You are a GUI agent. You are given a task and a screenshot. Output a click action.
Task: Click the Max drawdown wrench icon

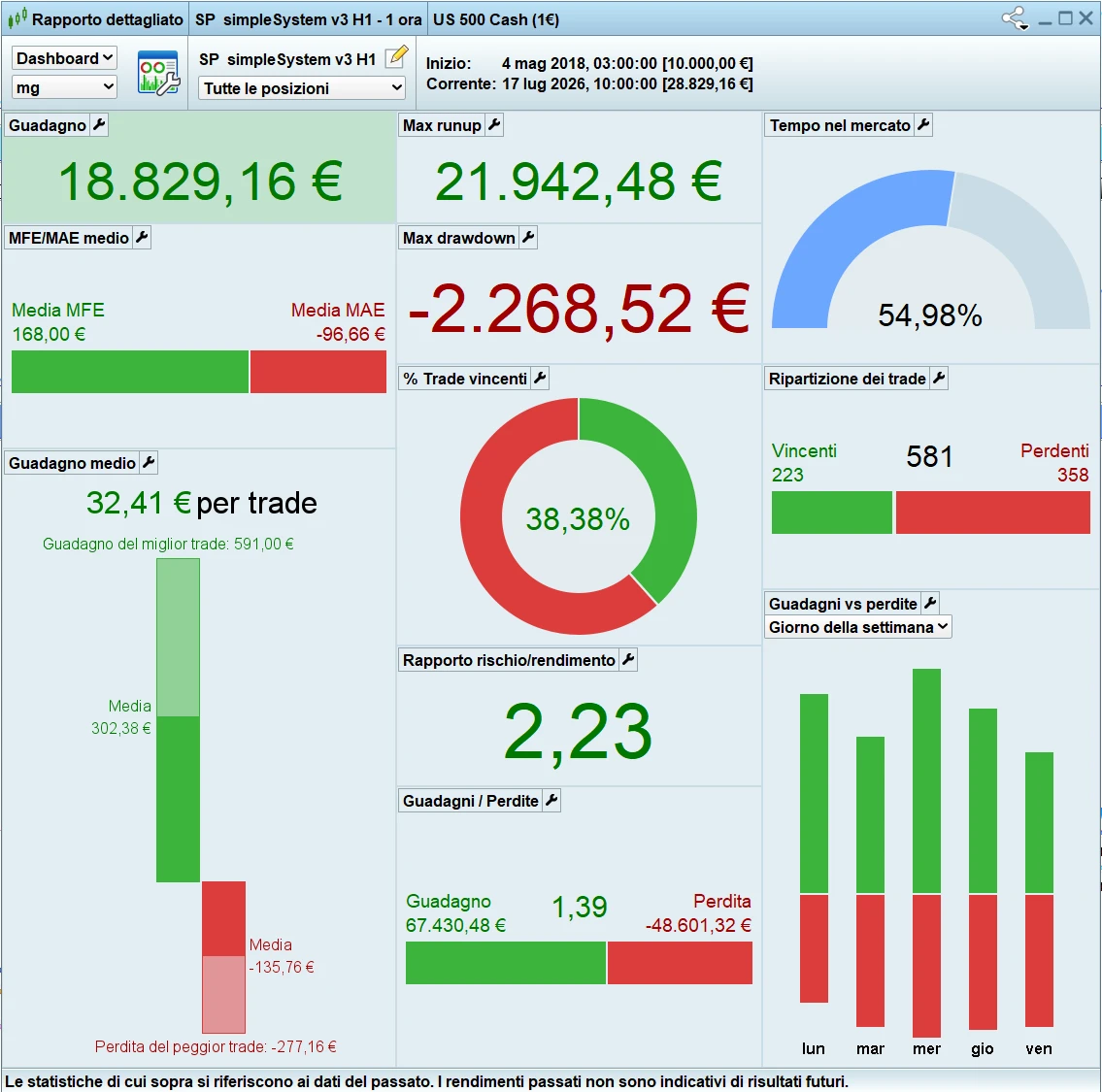[528, 238]
